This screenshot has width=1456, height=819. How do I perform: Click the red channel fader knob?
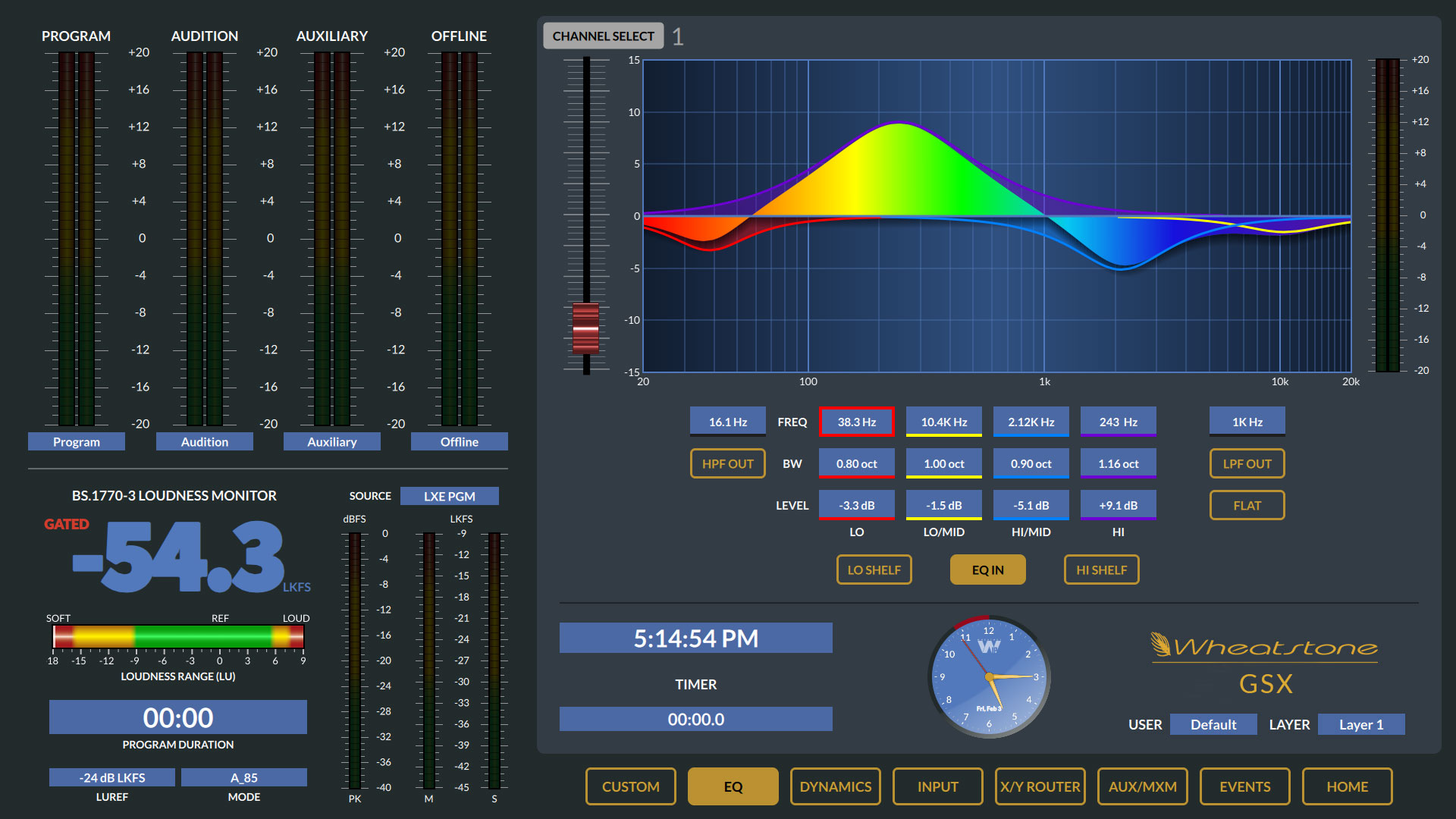(x=585, y=328)
